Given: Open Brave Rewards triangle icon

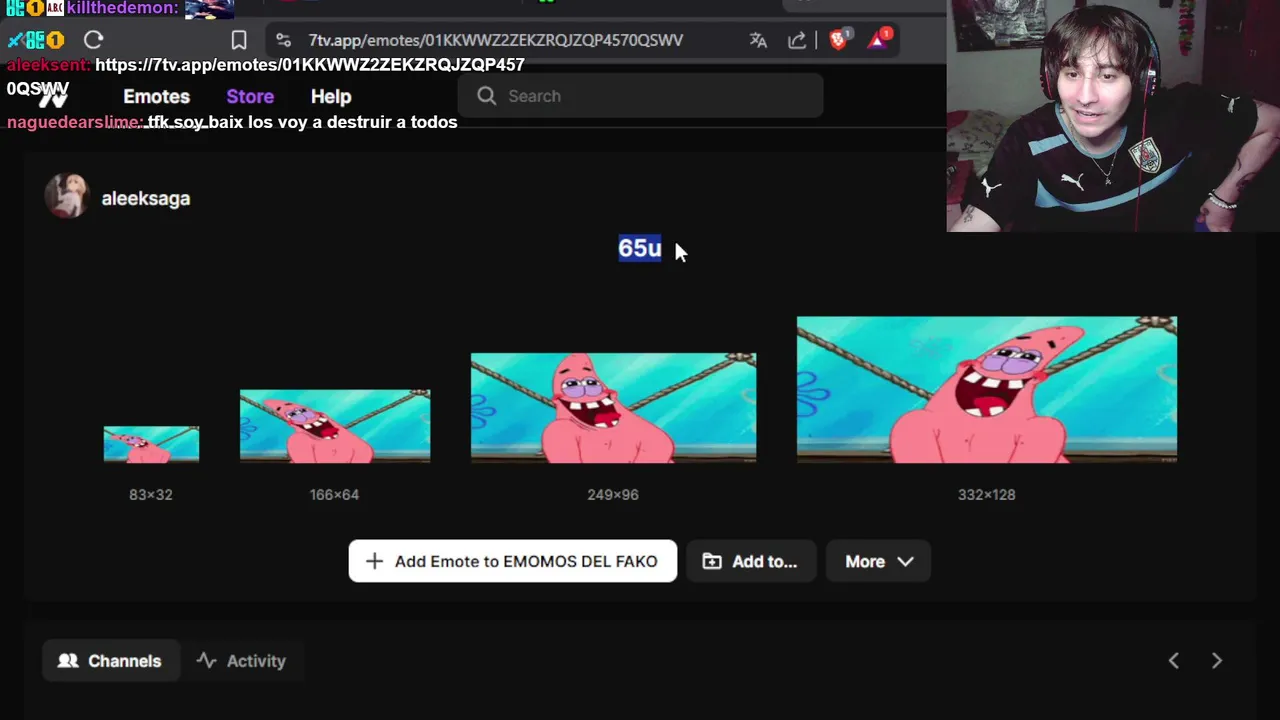Looking at the screenshot, I should coord(879,40).
